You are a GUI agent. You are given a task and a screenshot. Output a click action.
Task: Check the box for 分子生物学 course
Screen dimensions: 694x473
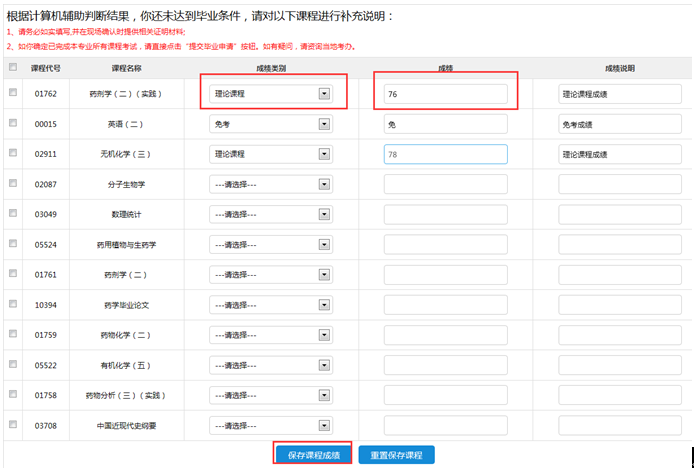click(12, 183)
